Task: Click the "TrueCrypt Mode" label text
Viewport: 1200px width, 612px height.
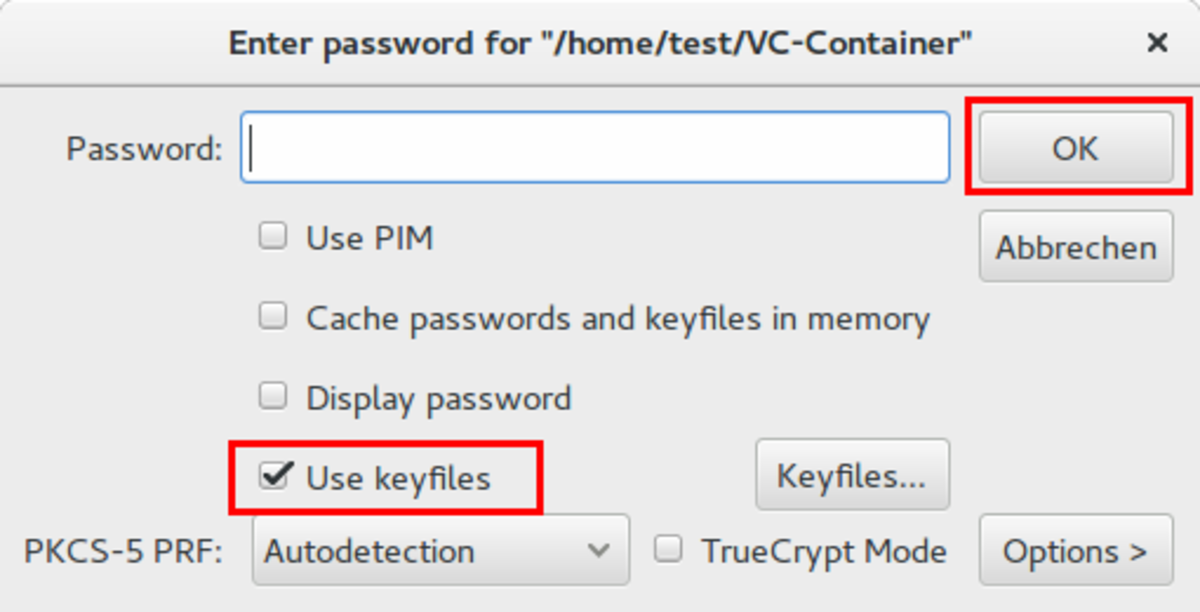Action: [x=823, y=552]
